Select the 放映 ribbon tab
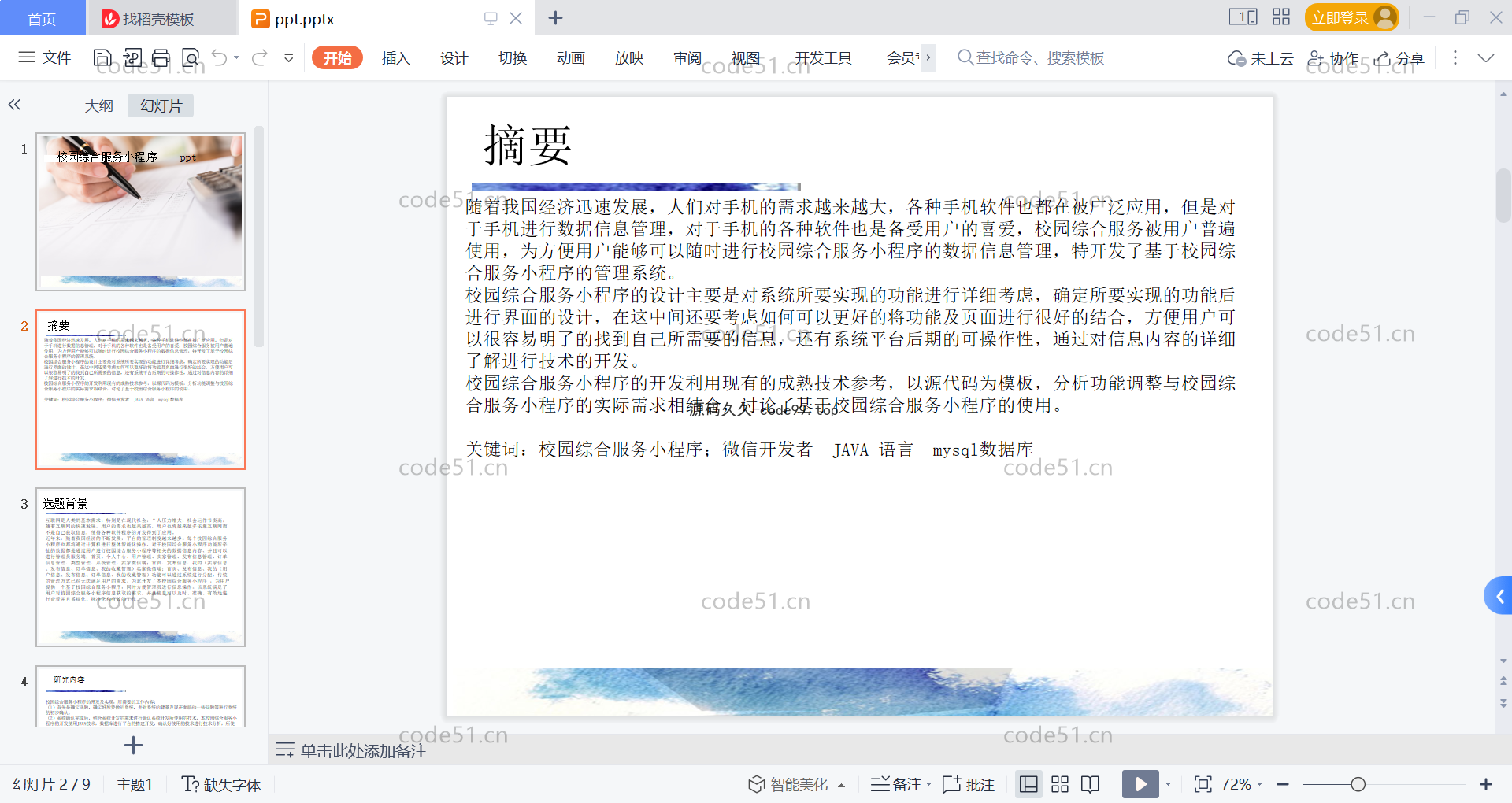Screen dimensions: 1512x803 pos(628,57)
